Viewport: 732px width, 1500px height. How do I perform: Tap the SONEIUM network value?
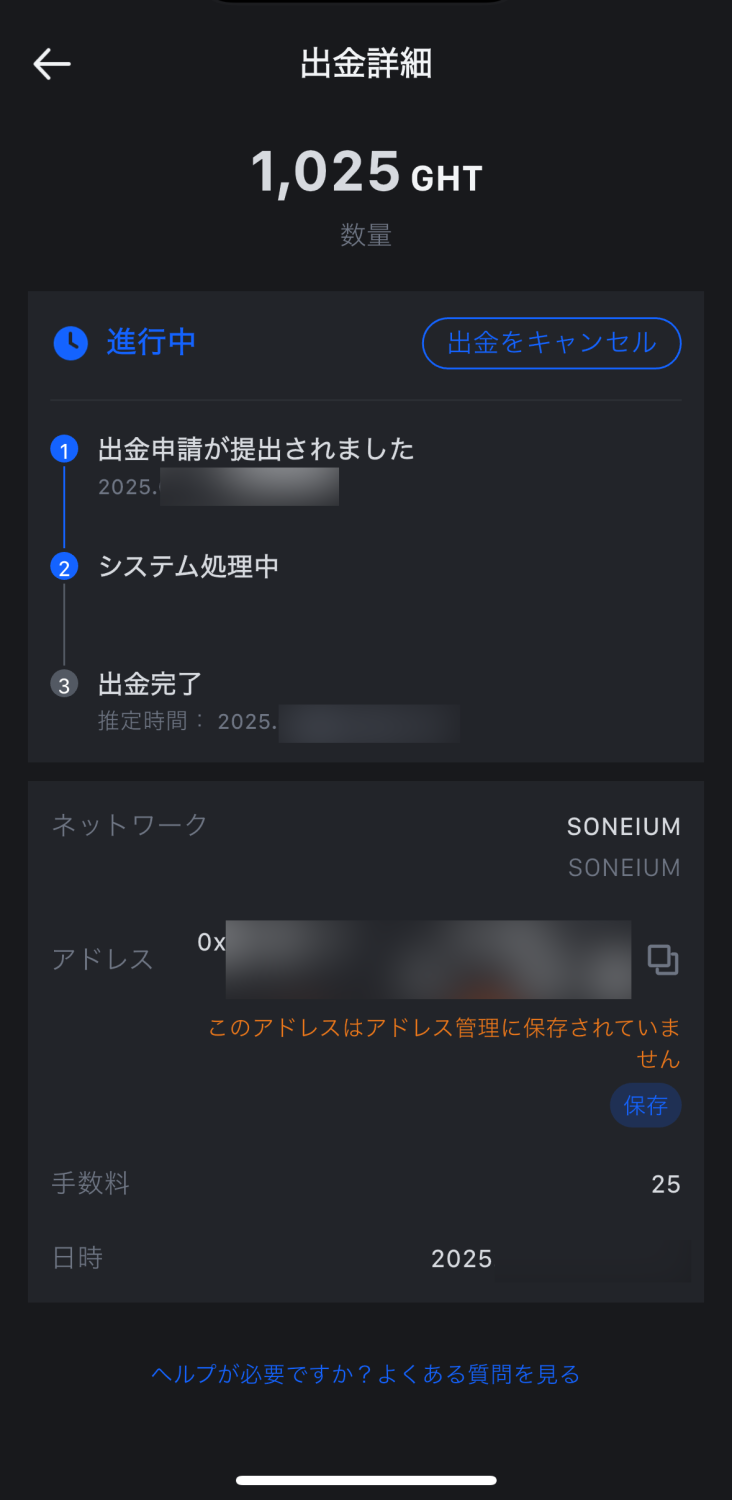click(x=623, y=827)
